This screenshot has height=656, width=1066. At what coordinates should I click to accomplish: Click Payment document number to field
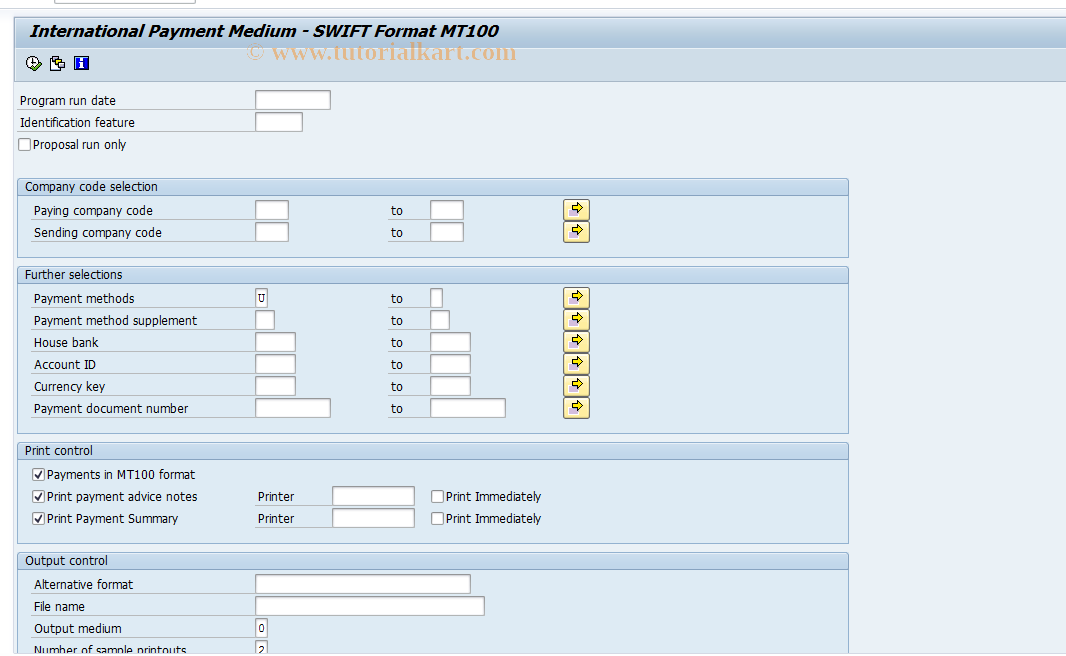(468, 408)
